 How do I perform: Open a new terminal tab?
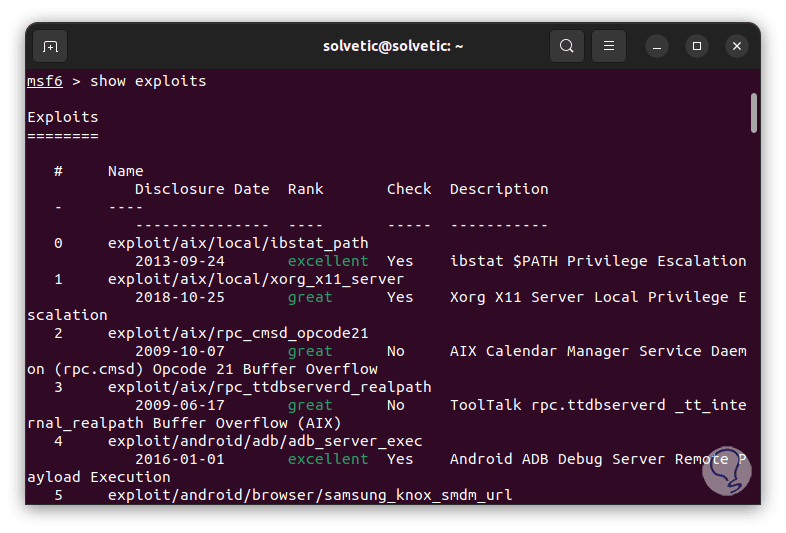50,46
